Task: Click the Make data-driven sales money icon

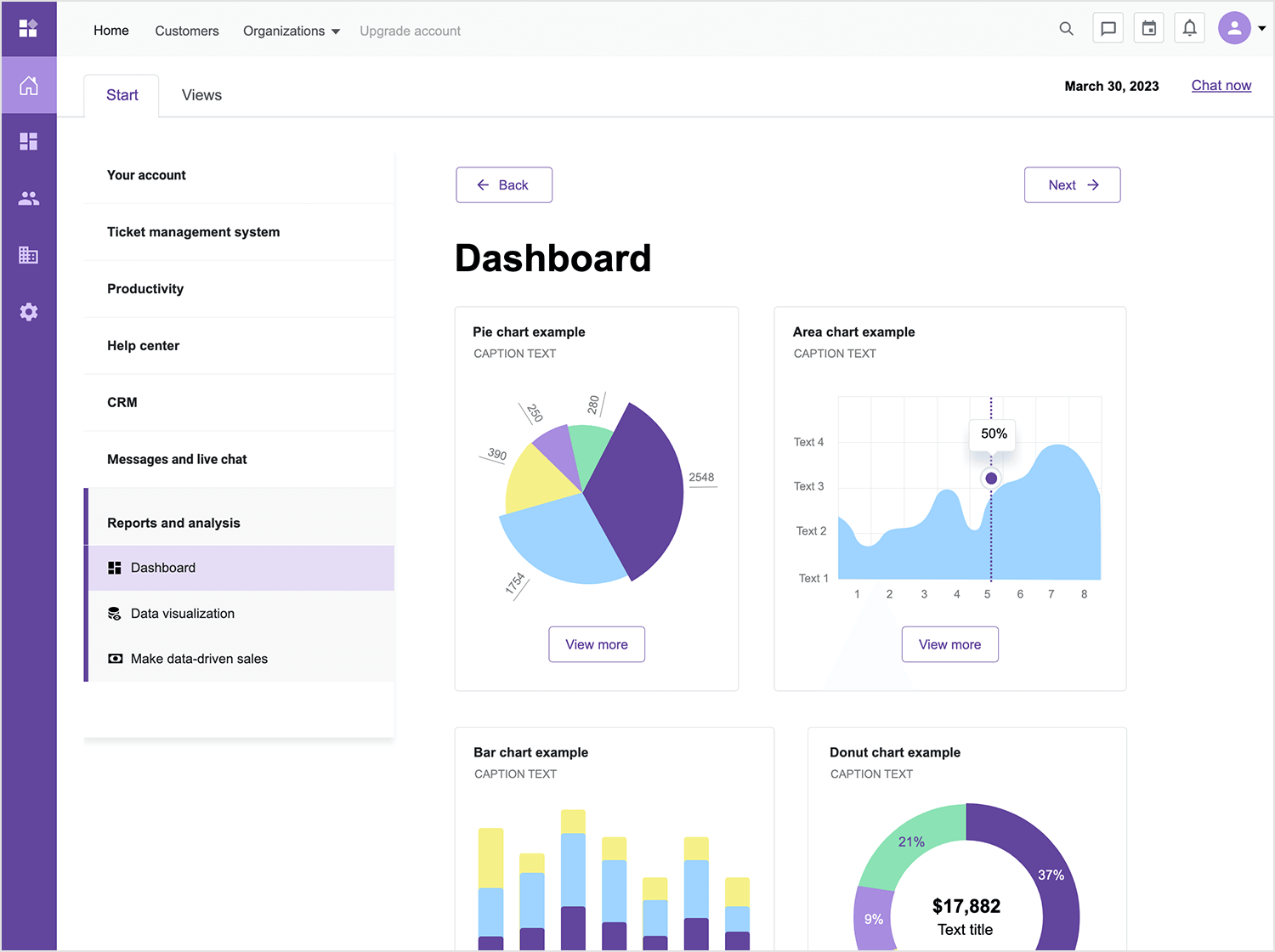Action: click(115, 659)
